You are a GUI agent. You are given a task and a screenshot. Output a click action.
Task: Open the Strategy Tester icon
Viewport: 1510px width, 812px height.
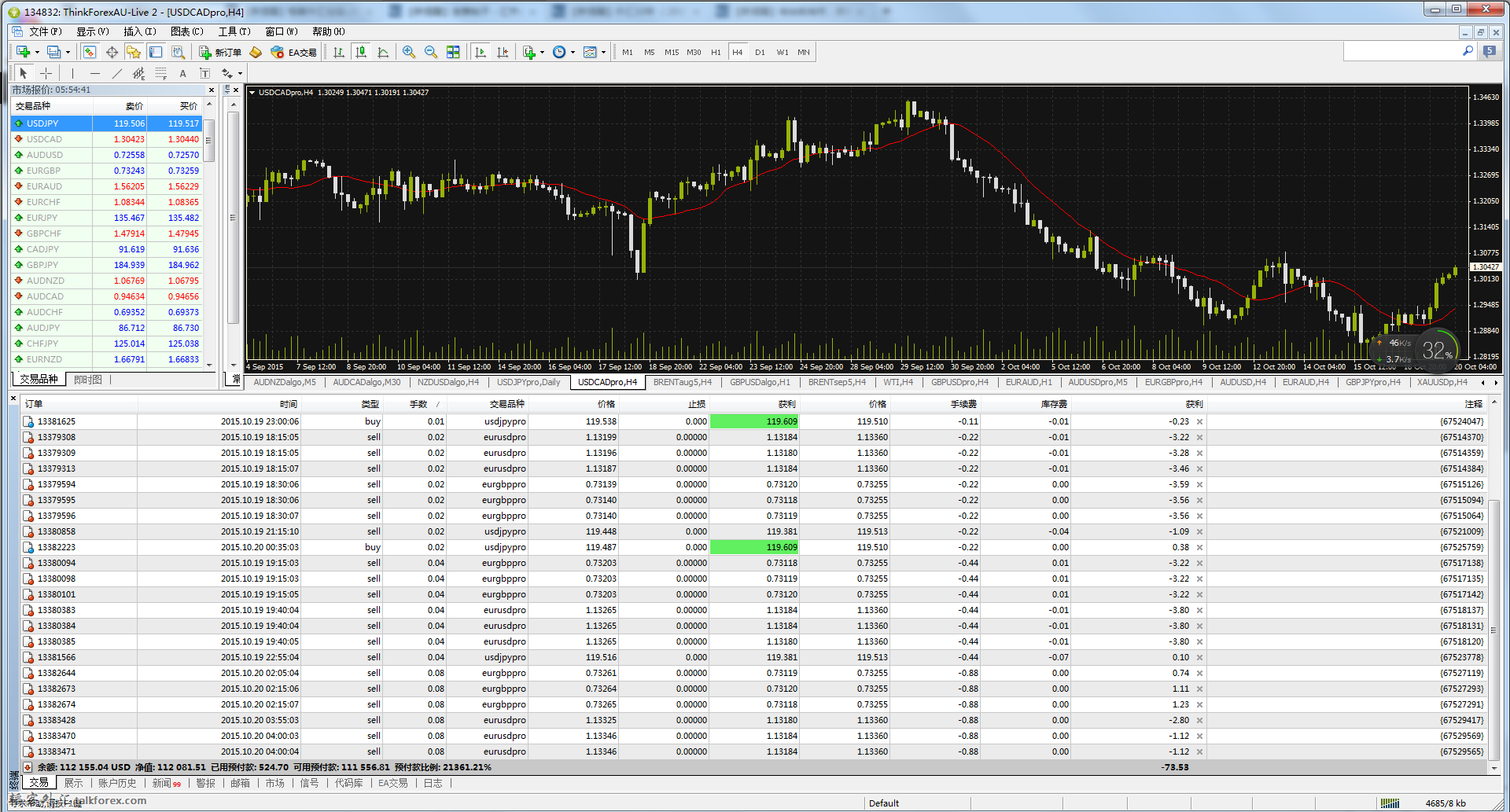(x=179, y=52)
